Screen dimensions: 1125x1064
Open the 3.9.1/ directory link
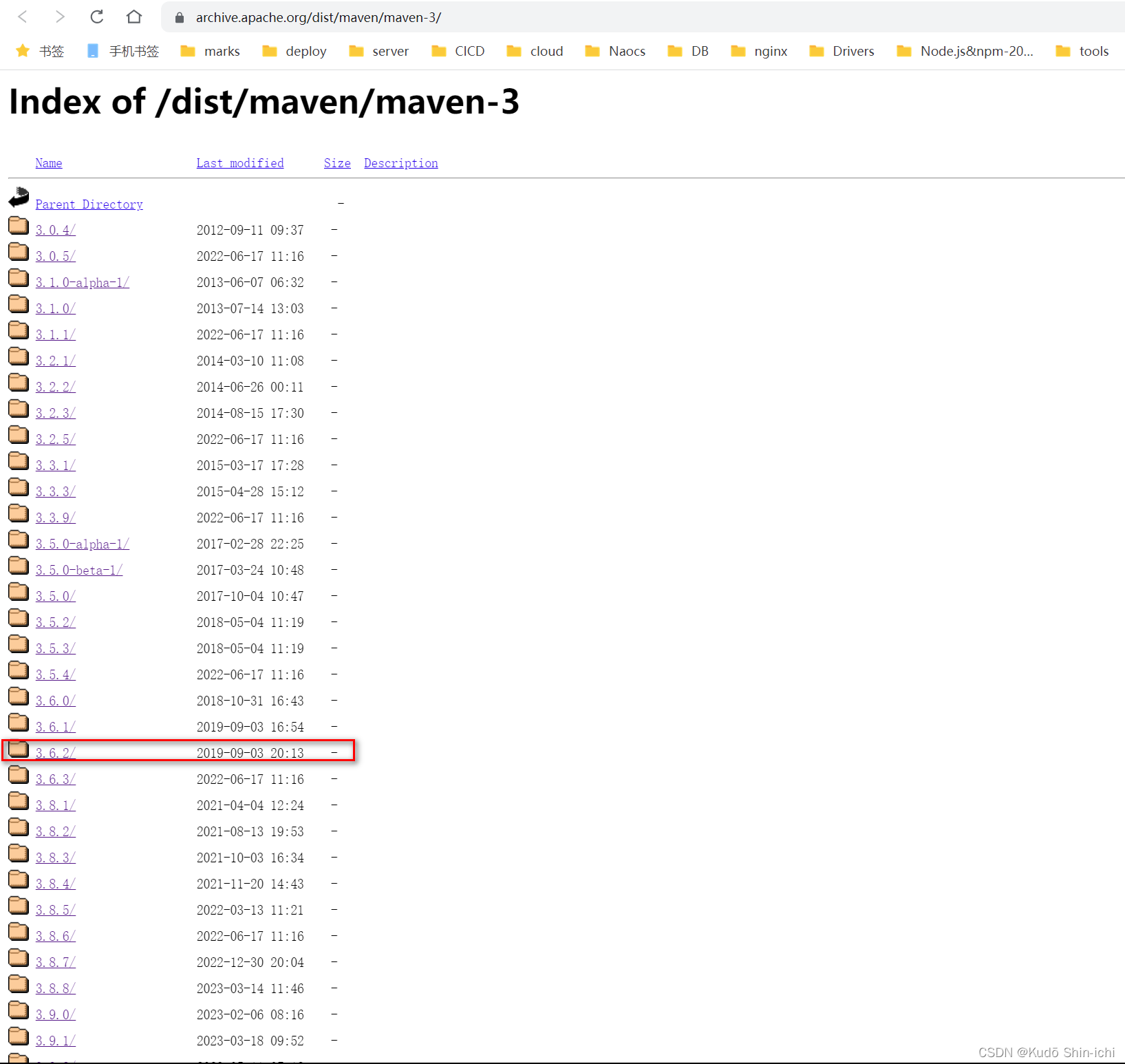[x=56, y=1041]
